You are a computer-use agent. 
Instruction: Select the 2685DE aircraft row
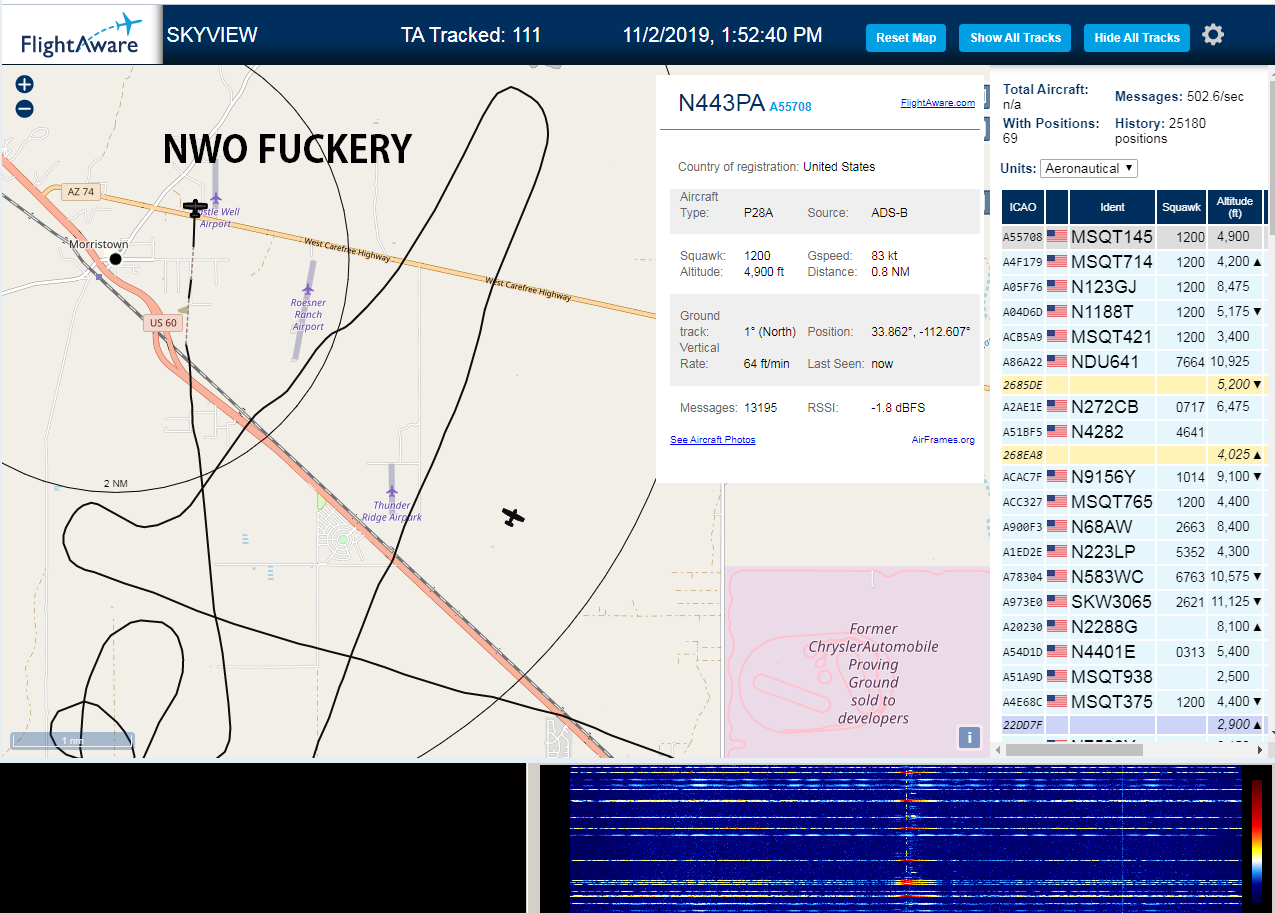pos(1133,385)
